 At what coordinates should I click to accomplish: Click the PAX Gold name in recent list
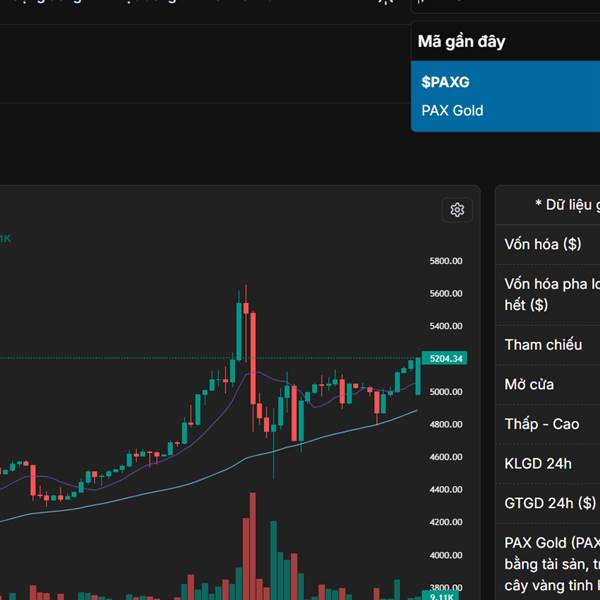[x=453, y=110]
